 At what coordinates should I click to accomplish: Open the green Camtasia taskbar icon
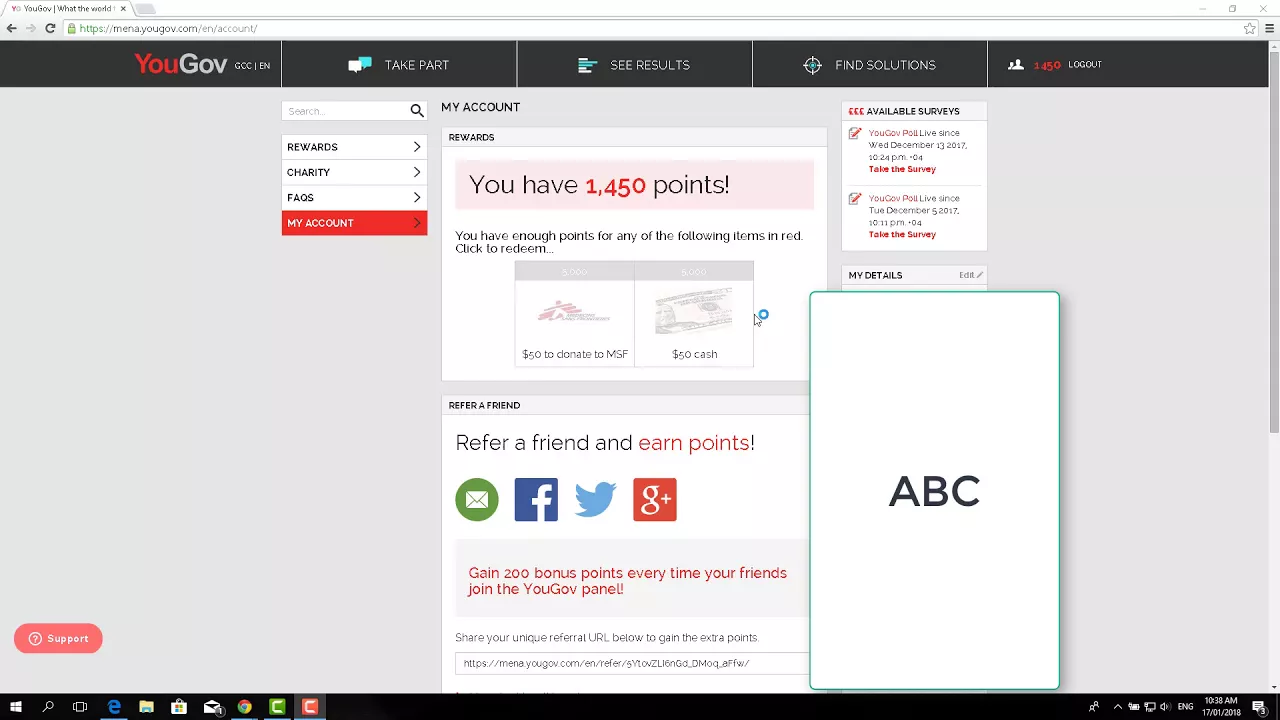point(277,707)
